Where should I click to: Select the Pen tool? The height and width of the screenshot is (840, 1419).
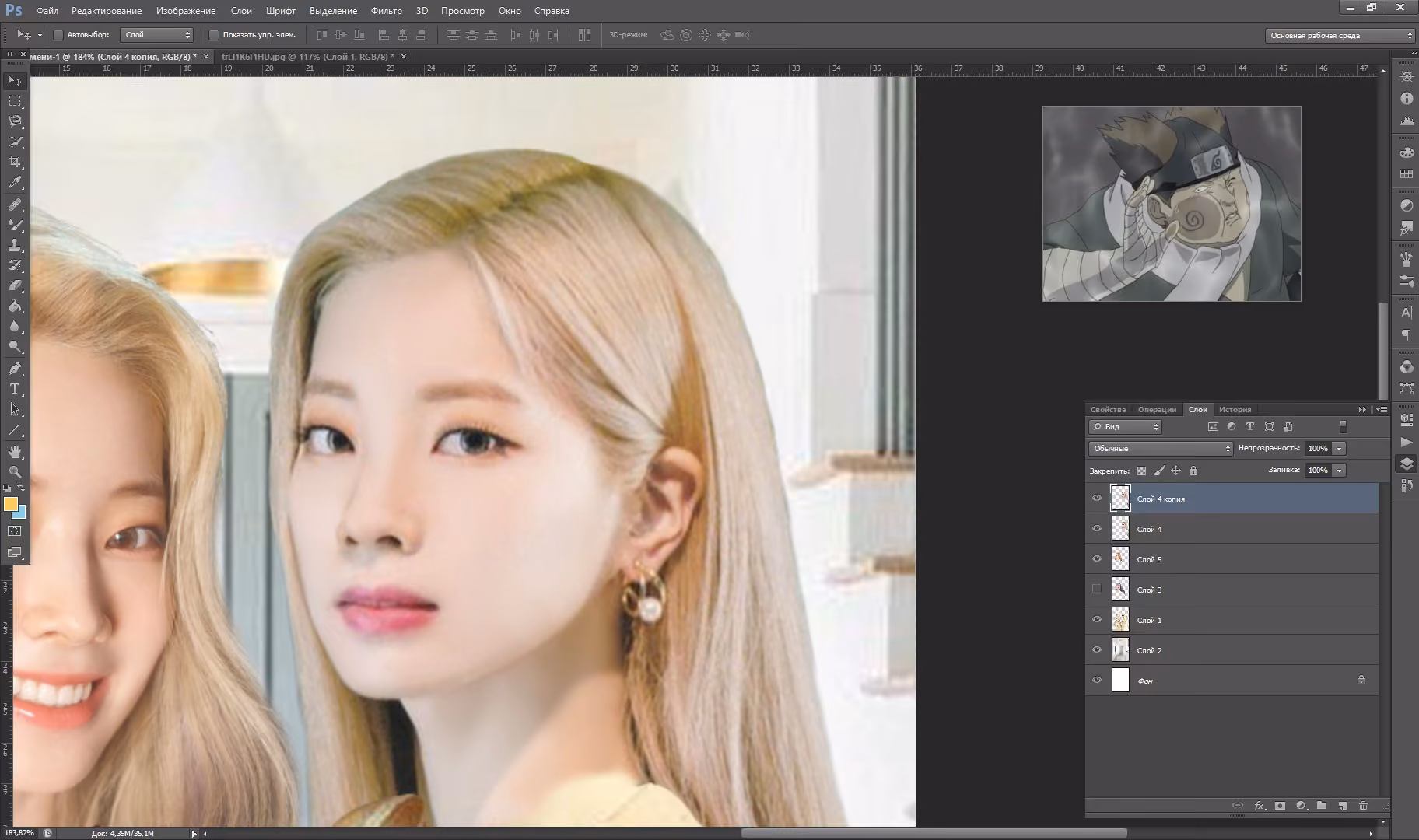15,369
